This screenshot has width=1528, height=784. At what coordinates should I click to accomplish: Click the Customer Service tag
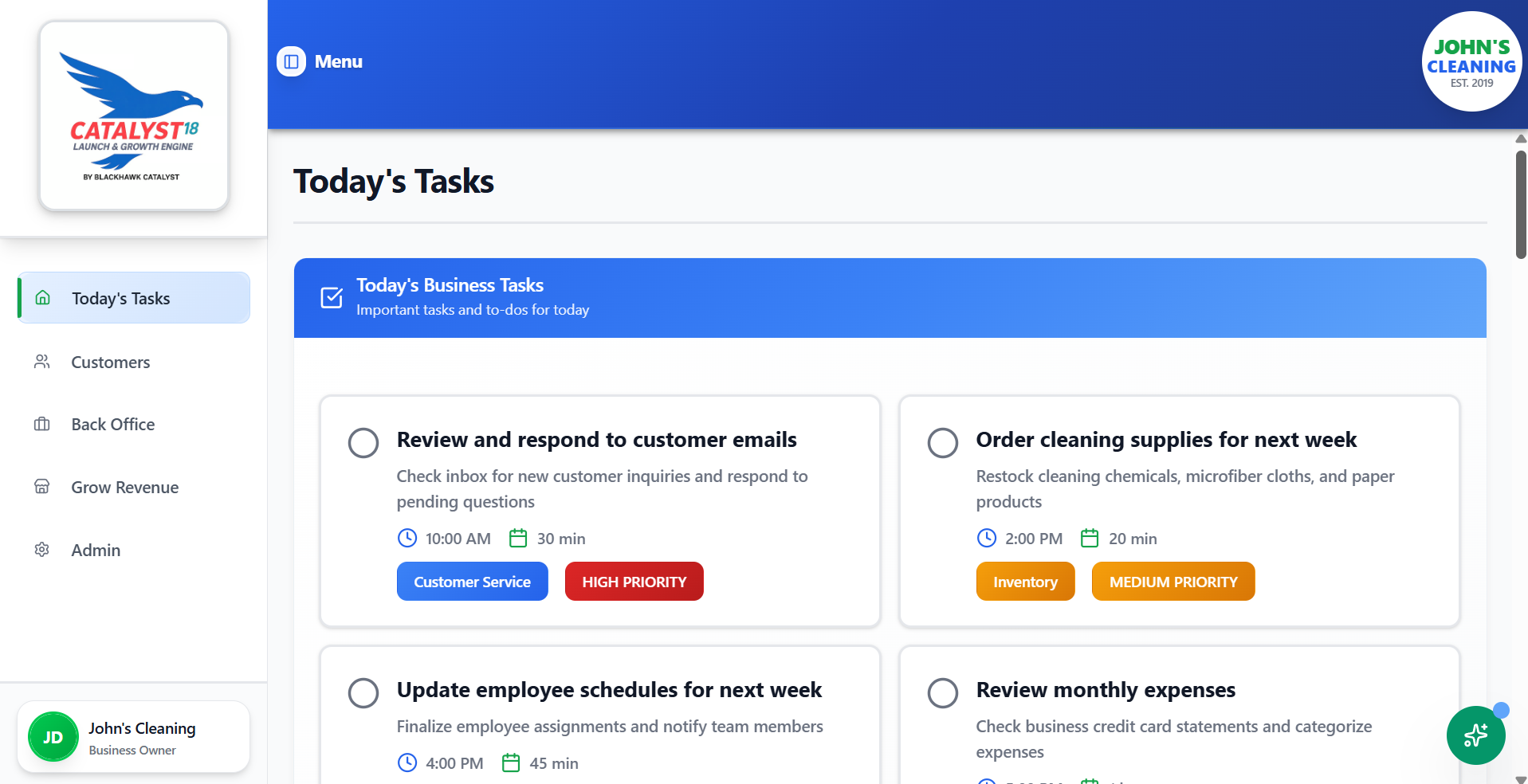coord(472,581)
